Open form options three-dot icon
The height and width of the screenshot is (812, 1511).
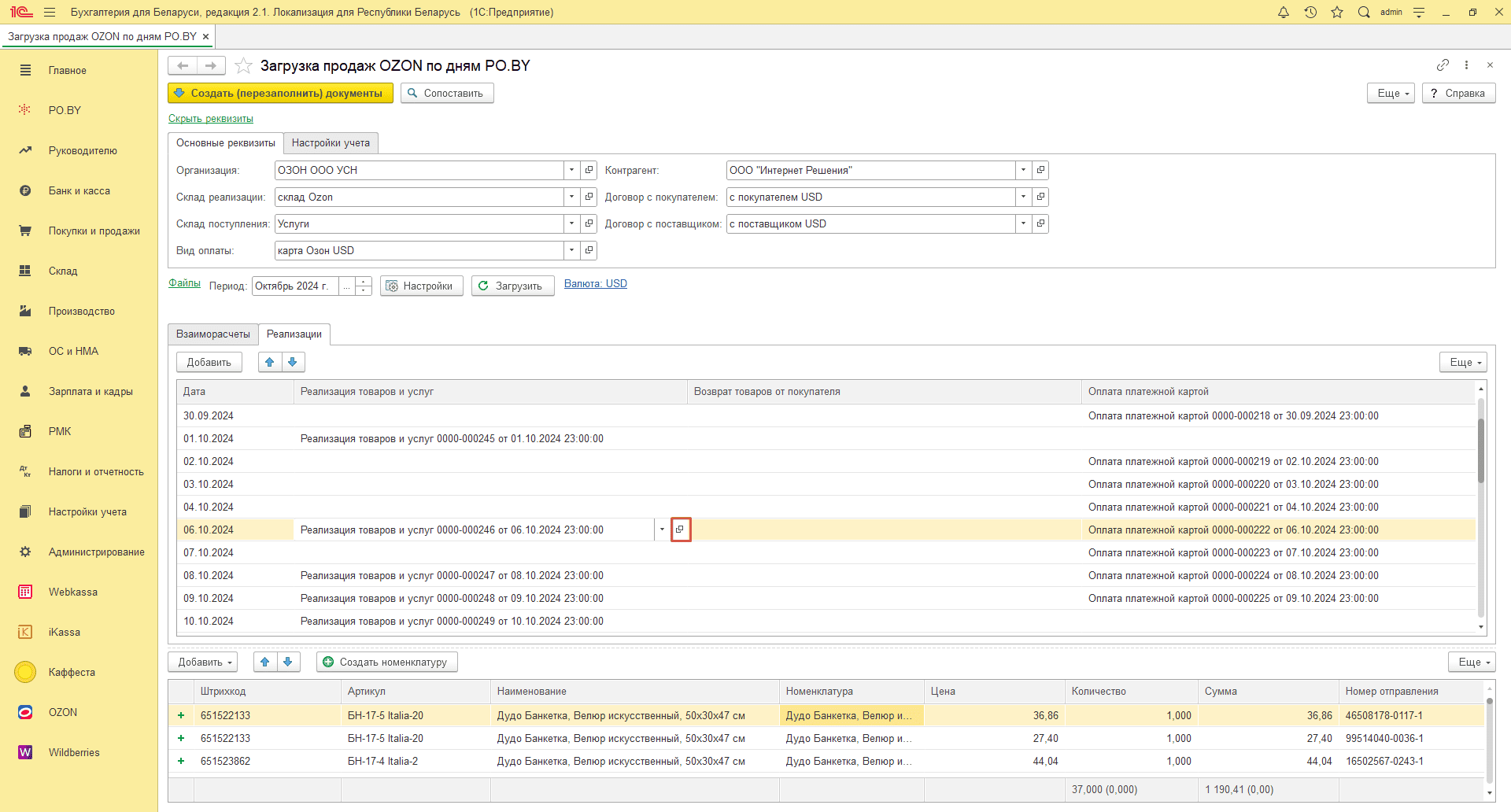pos(1466,65)
